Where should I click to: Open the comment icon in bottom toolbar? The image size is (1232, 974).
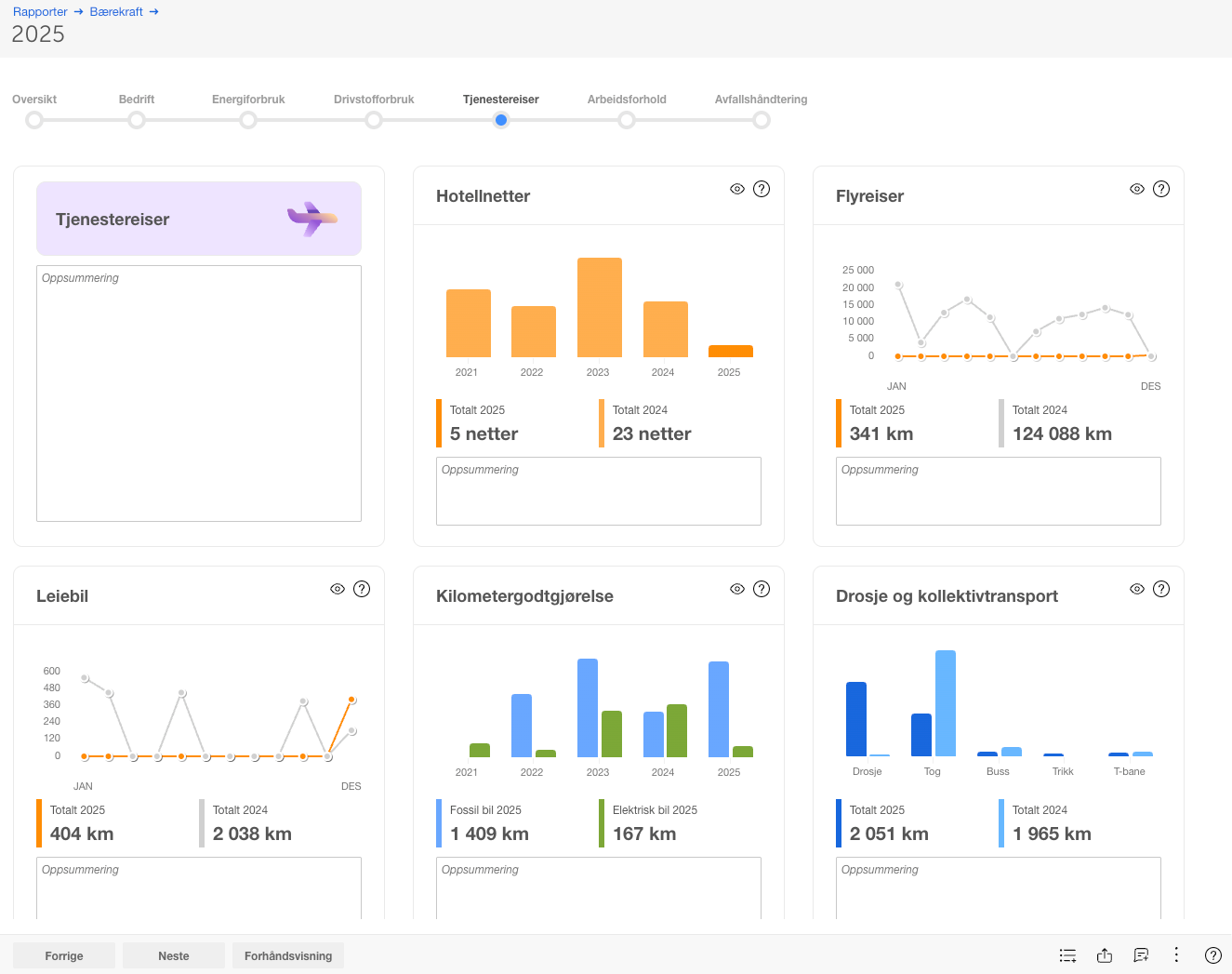point(1141,955)
